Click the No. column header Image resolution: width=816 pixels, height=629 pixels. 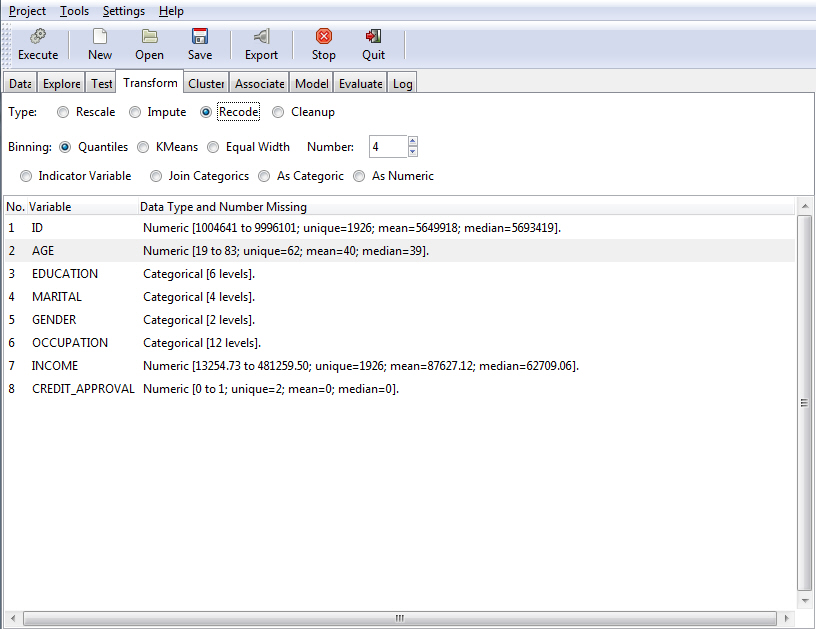(15, 207)
